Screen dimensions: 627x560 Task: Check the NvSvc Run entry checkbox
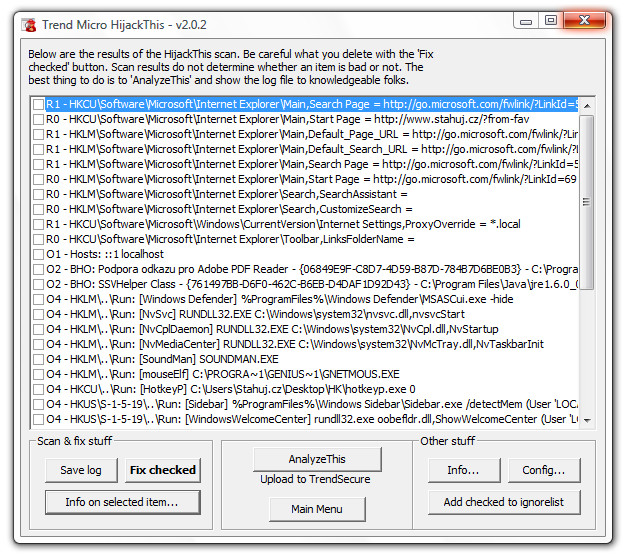click(38, 314)
